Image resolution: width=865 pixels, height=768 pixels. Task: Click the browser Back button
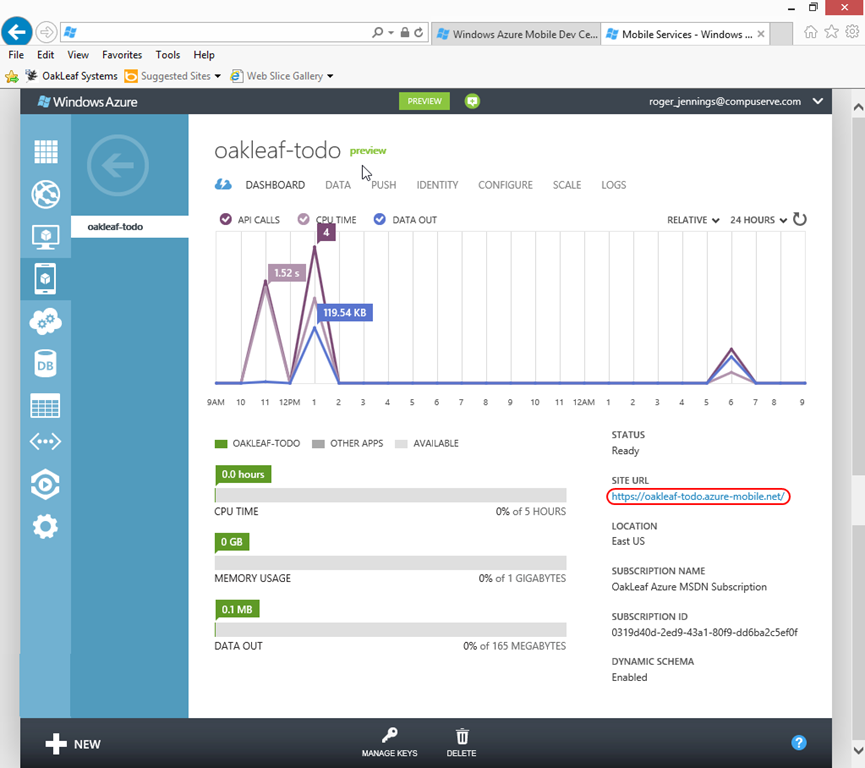pyautogui.click(x=17, y=32)
